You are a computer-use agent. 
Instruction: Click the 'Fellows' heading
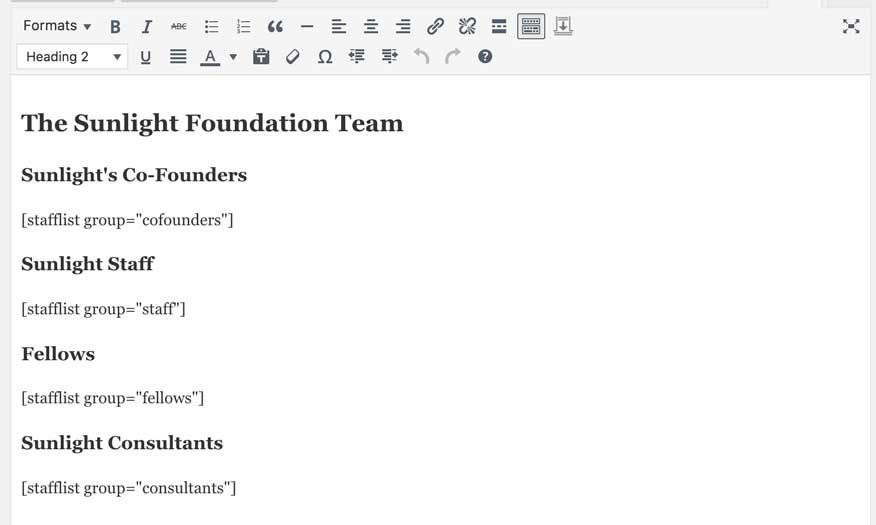coord(58,354)
